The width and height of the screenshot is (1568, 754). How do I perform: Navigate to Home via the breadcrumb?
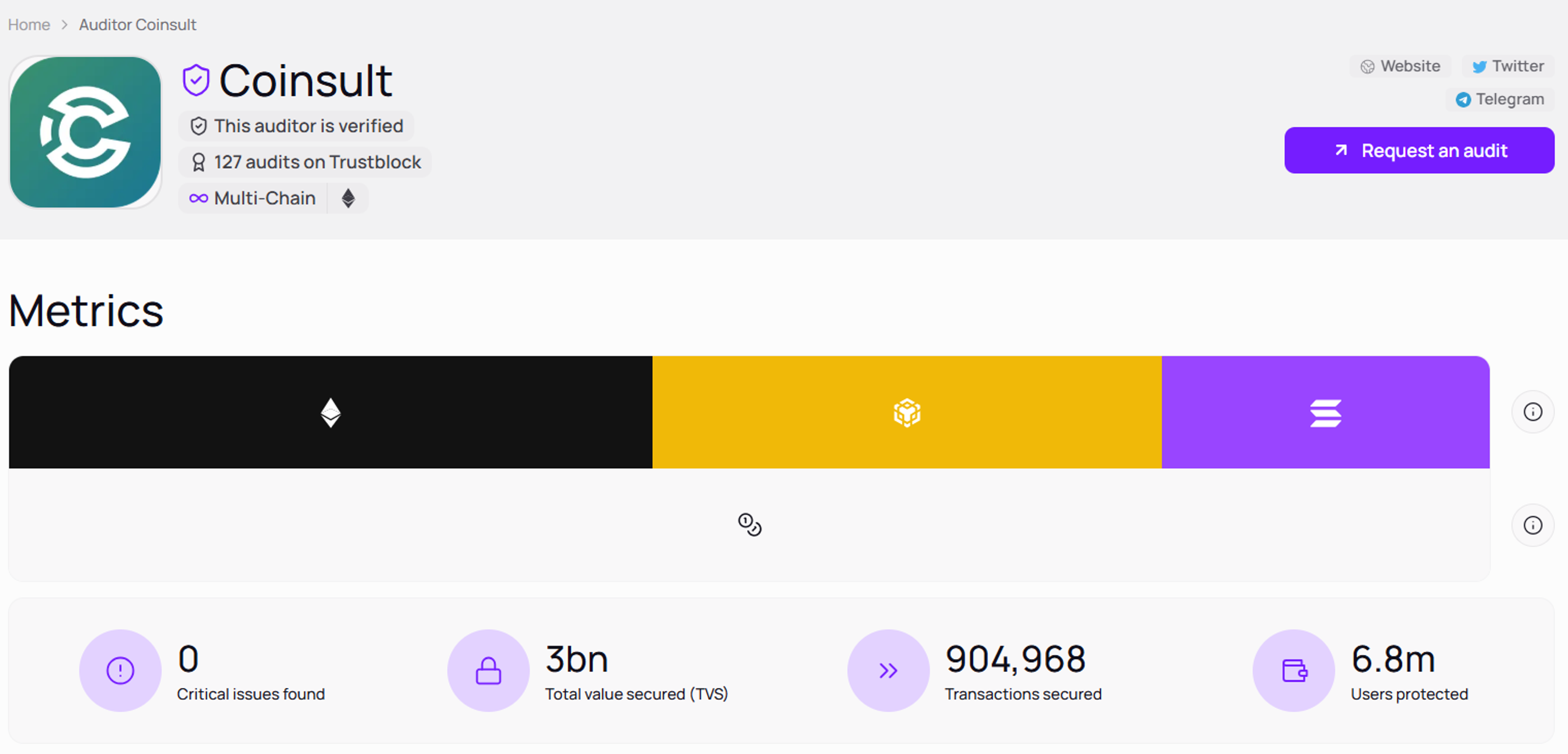[x=29, y=25]
